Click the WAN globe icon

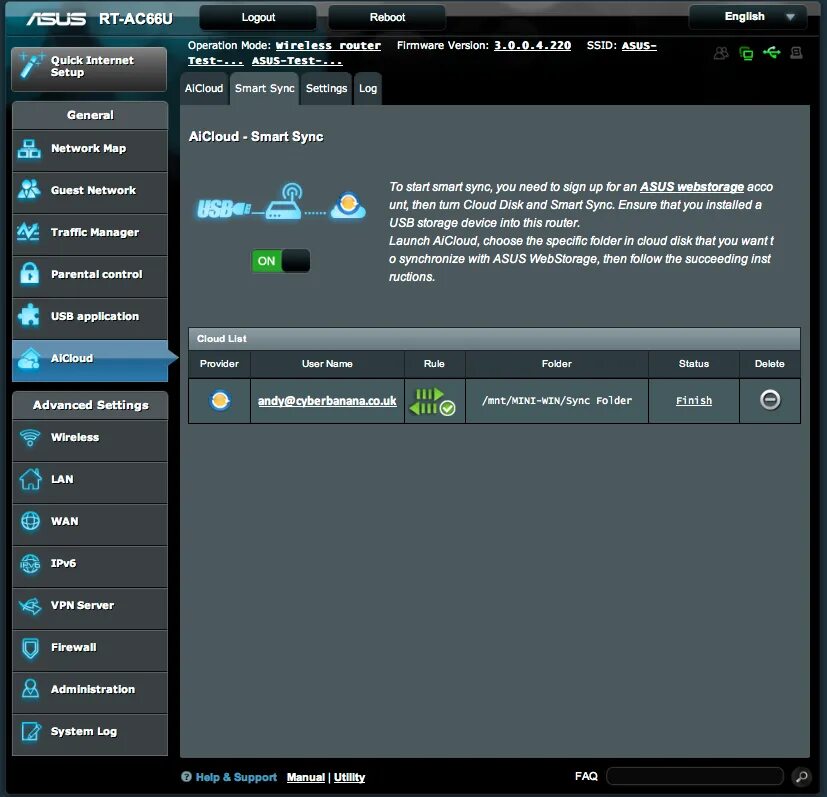(x=30, y=521)
